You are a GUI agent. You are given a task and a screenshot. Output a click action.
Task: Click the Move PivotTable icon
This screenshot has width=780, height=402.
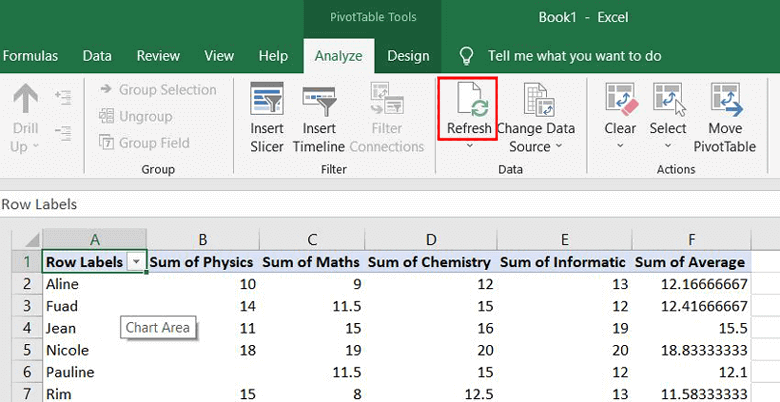click(725, 101)
